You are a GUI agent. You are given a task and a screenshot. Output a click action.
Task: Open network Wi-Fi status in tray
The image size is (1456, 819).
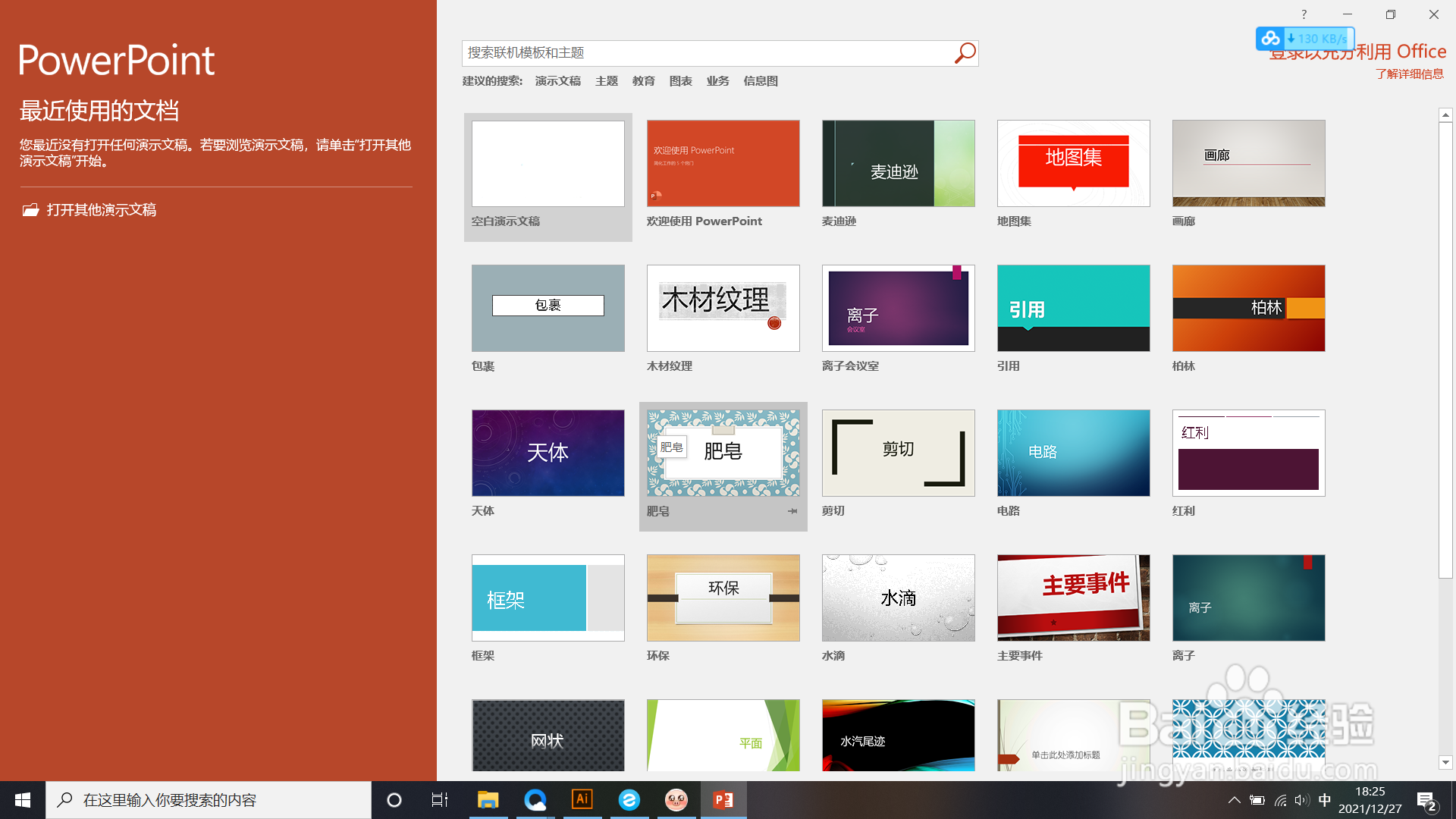click(x=1281, y=800)
